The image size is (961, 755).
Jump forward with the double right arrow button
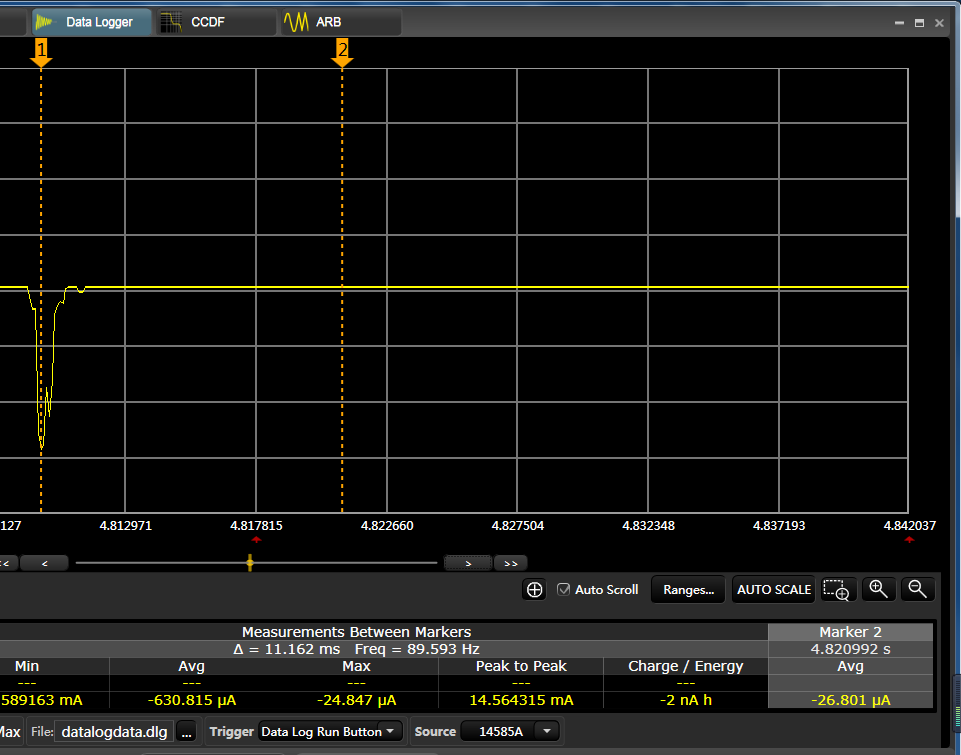511,563
